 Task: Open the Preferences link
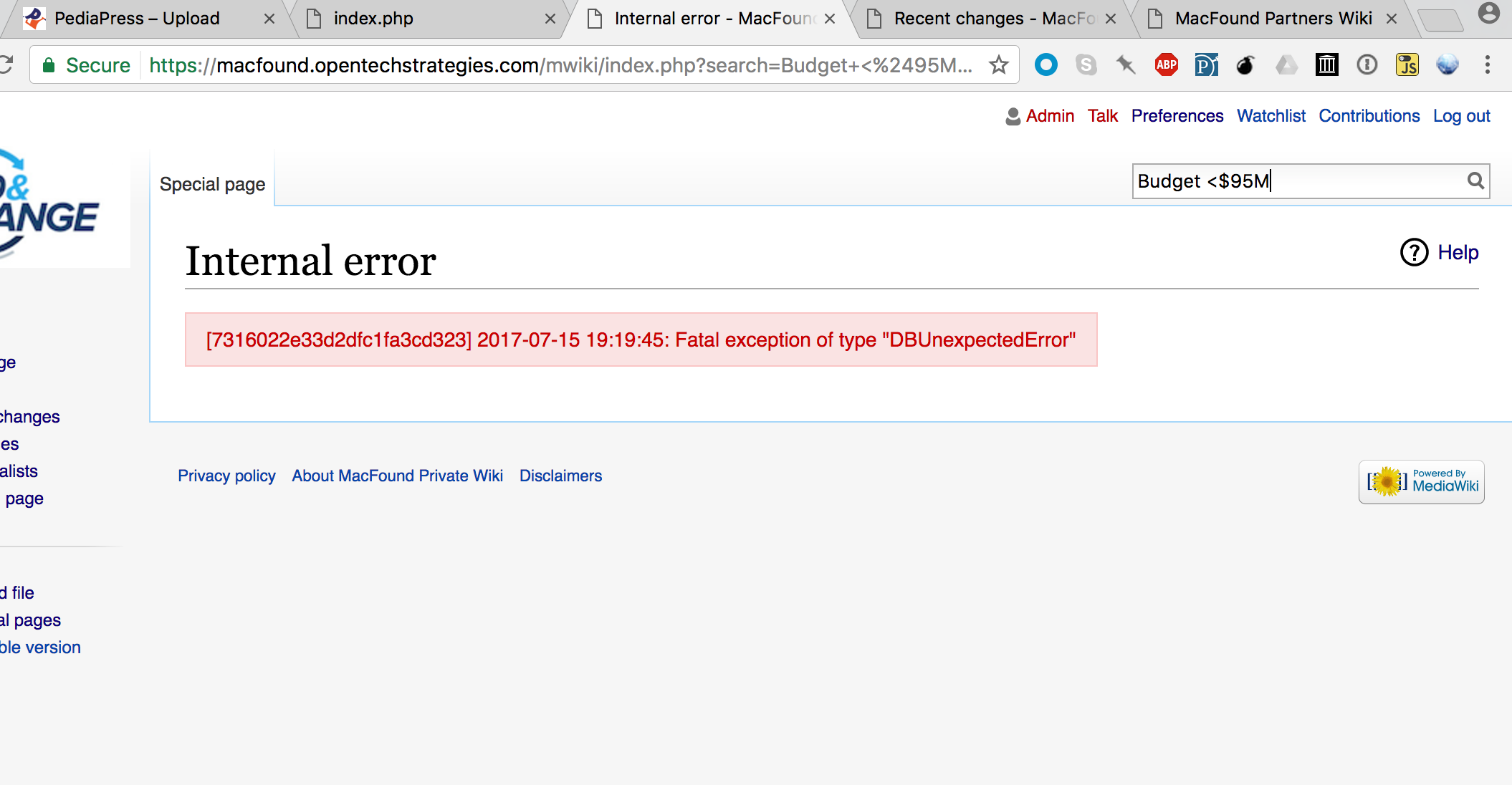click(1177, 115)
